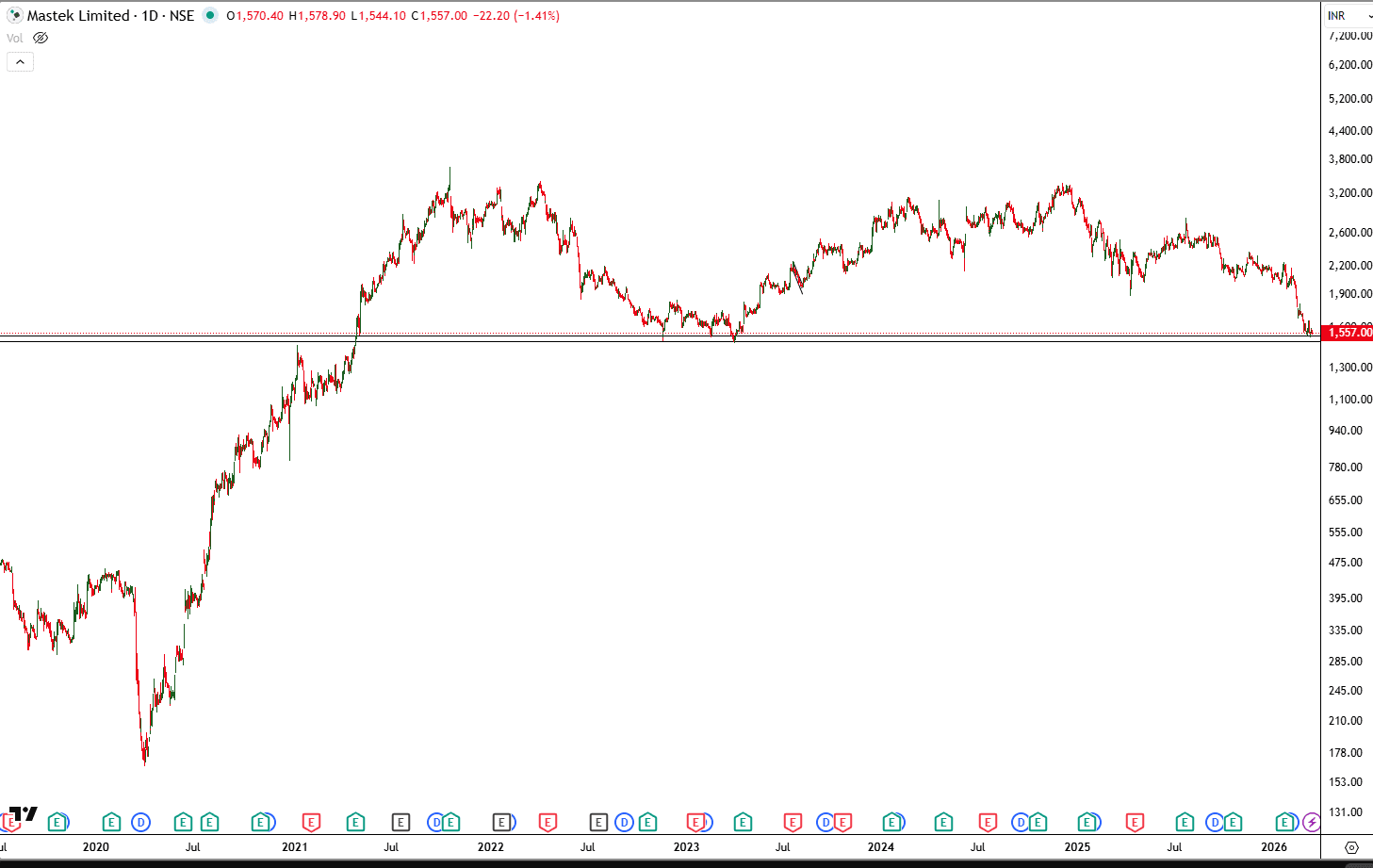Click the 2022 label on time axis
Viewport: 1373px width, 868px height.
[x=491, y=846]
